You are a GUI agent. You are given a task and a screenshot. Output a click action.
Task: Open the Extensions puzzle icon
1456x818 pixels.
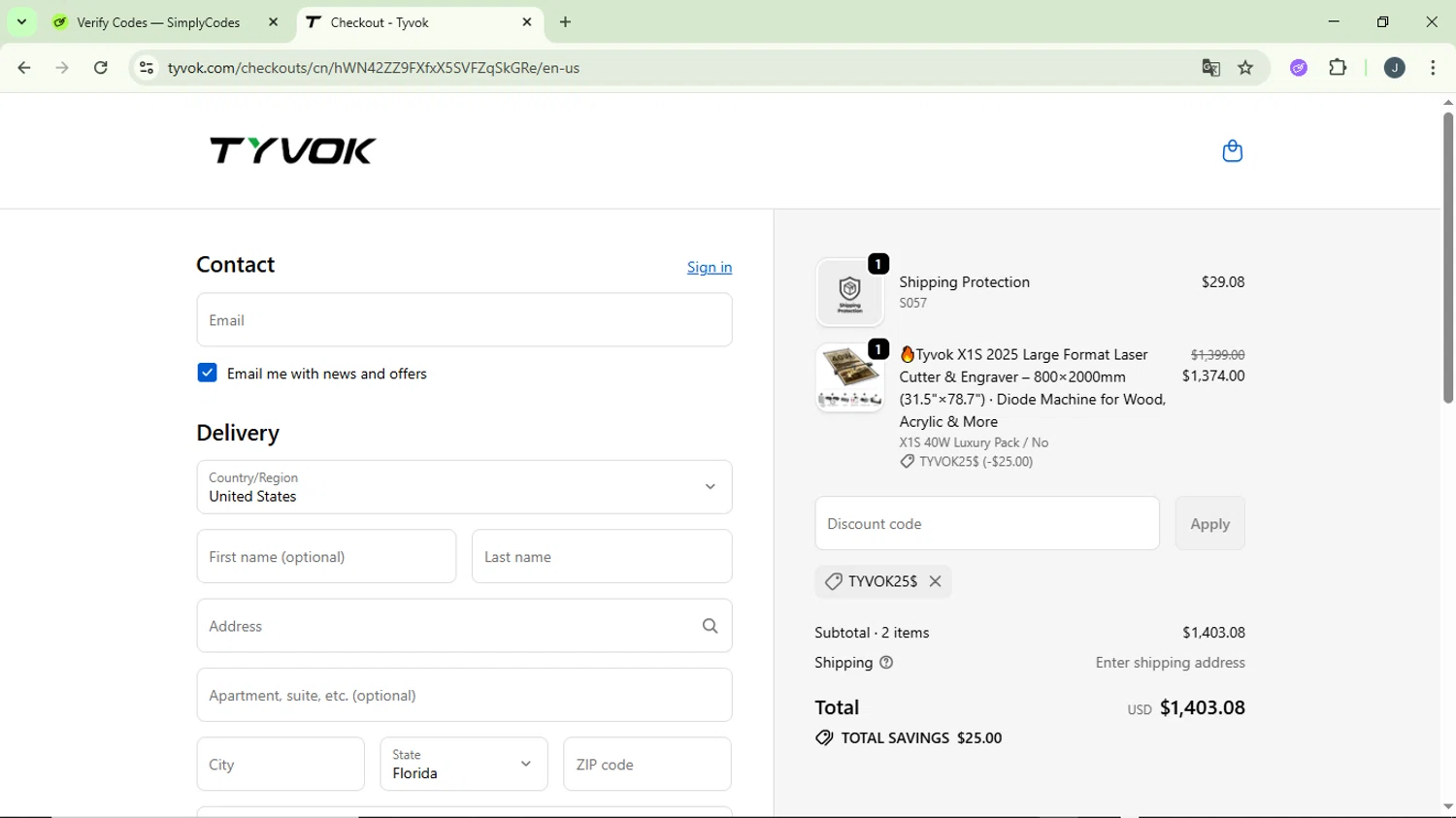coord(1338,68)
